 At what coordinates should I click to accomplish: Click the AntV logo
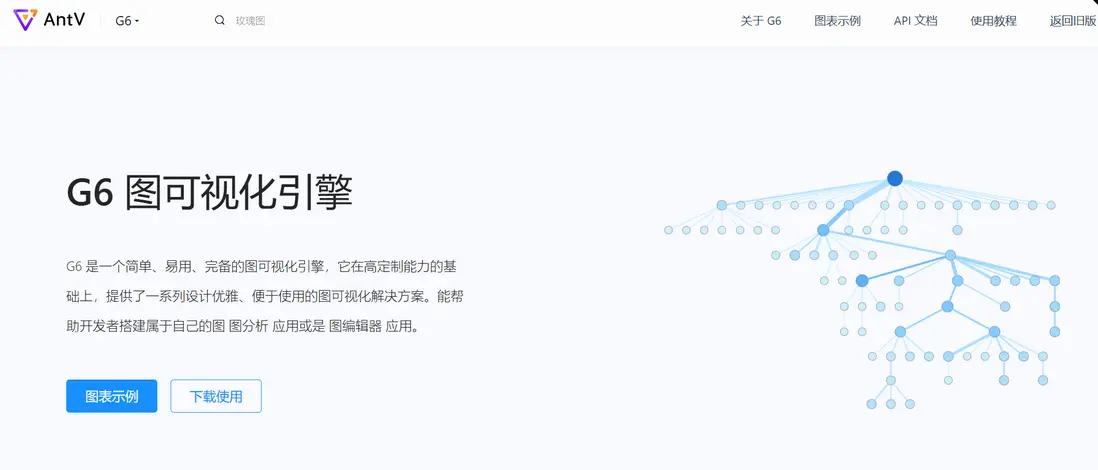click(x=49, y=21)
